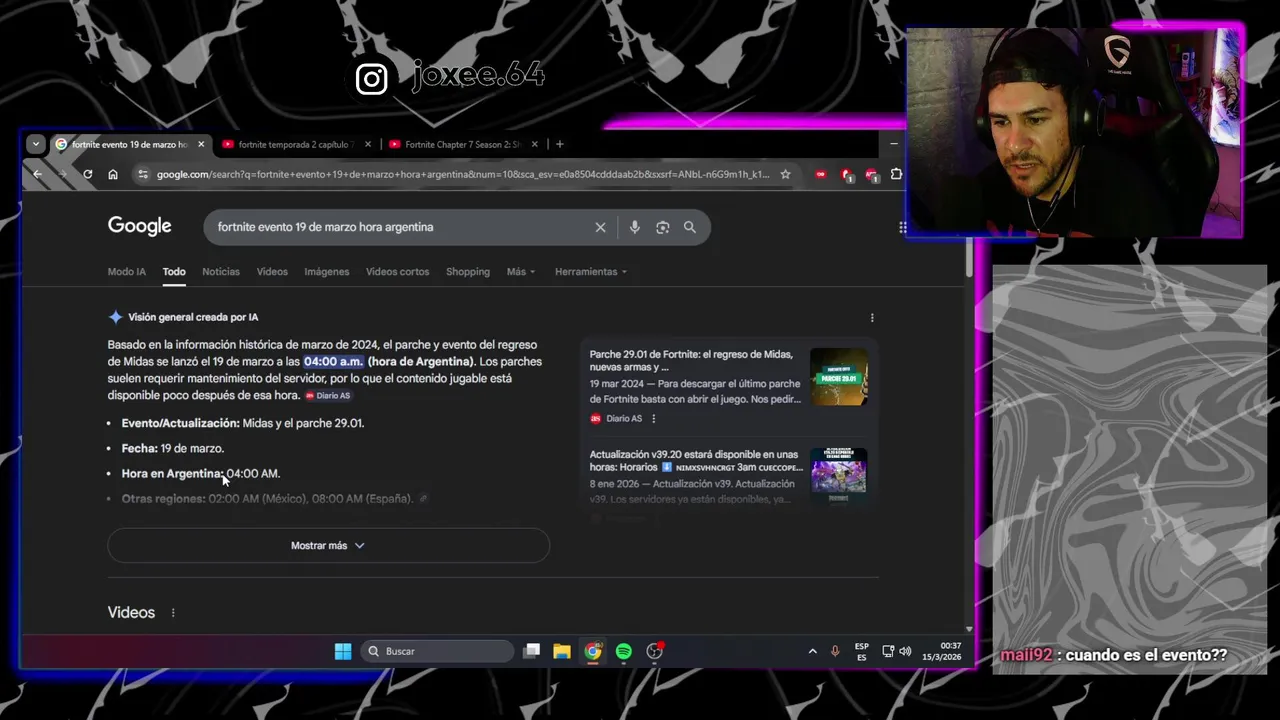Open the three-dot menu beside Videos heading
The width and height of the screenshot is (1280, 720).
click(x=173, y=612)
